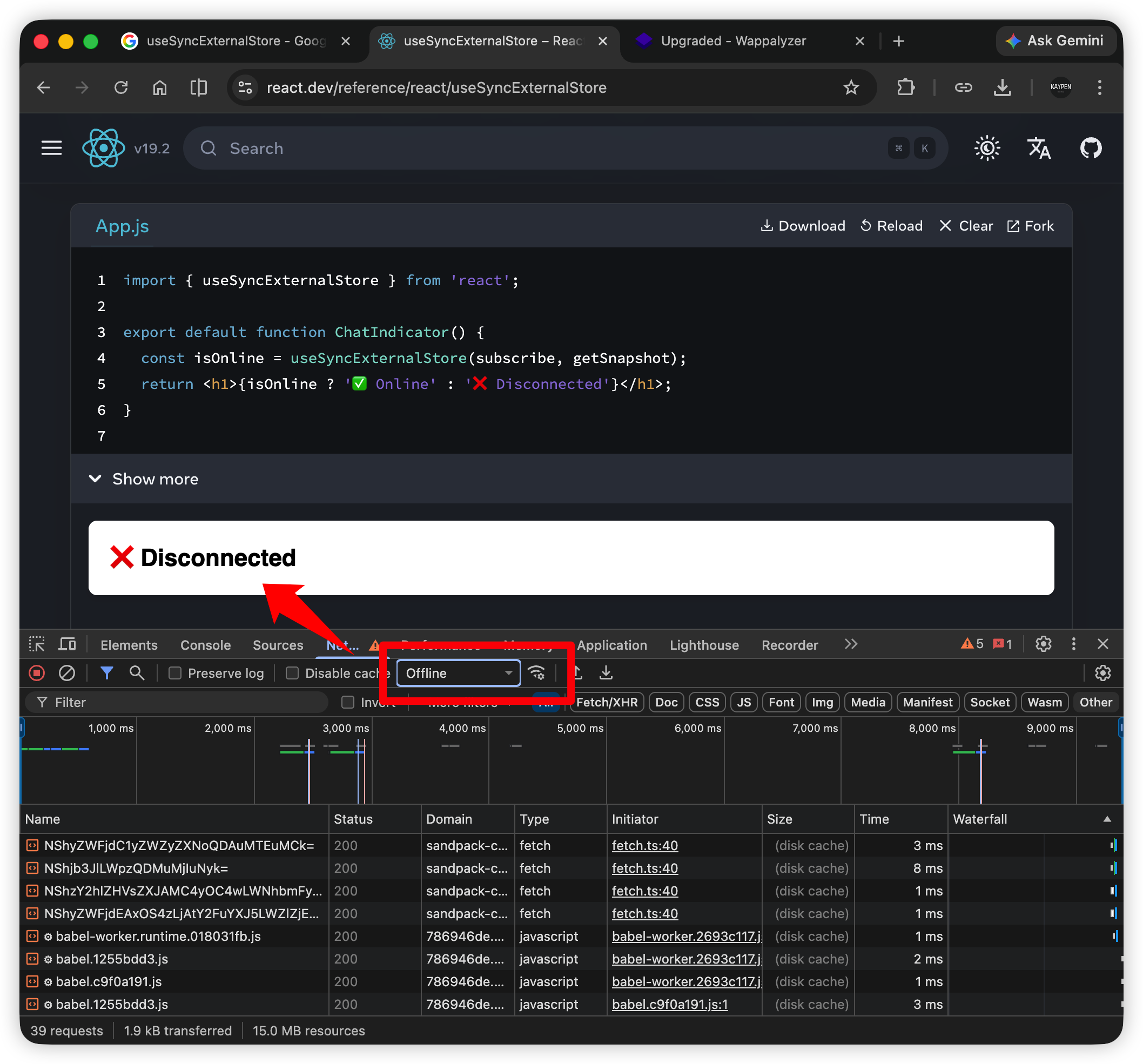The image size is (1143, 1064).
Task: Open the GitHub repository icon
Action: [1090, 149]
